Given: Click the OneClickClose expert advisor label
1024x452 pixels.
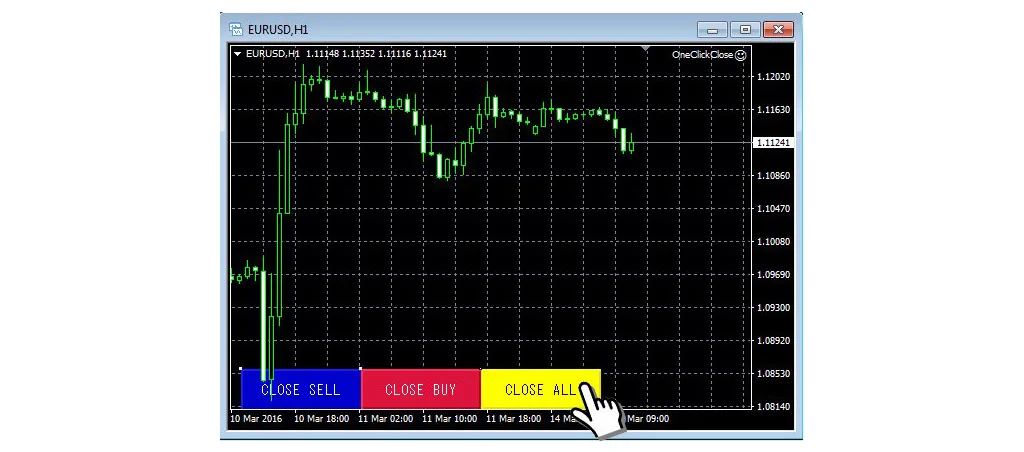Looking at the screenshot, I should coord(703,55).
